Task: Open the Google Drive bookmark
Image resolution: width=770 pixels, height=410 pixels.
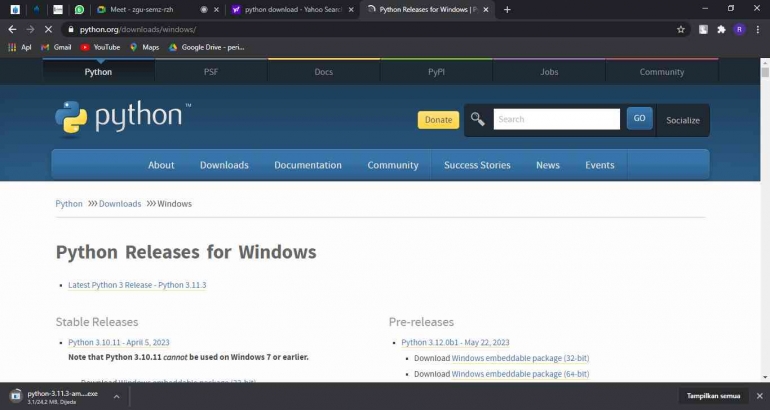Action: tap(206, 47)
